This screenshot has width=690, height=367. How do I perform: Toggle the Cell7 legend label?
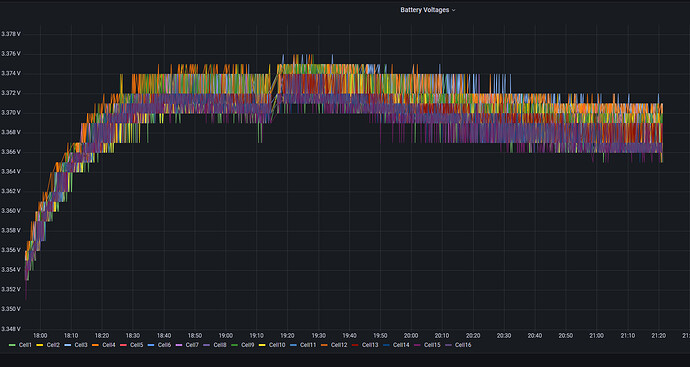point(192,345)
